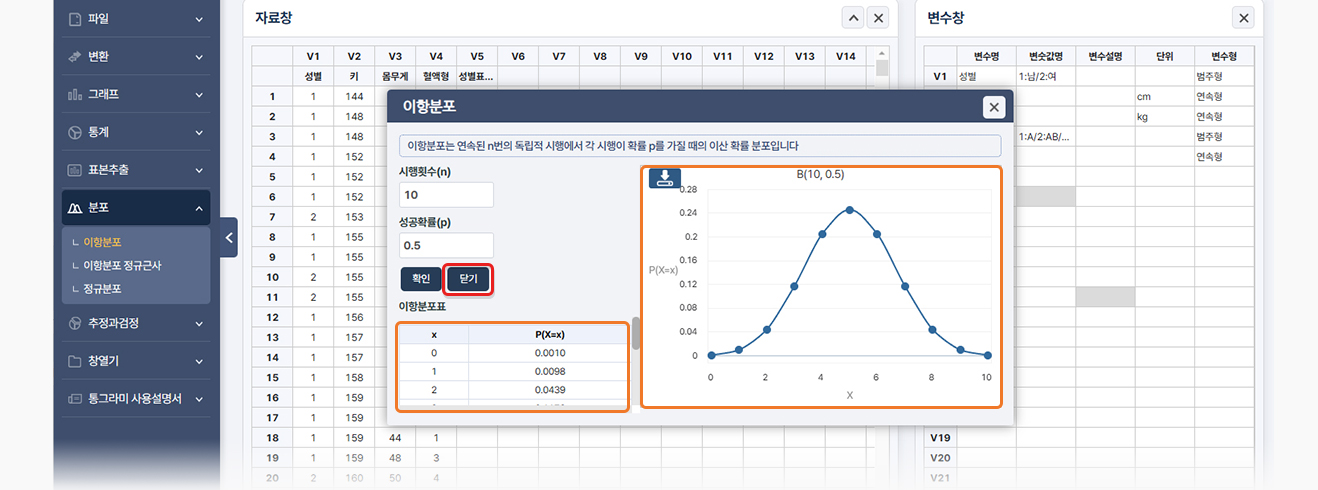1318x490 pixels.
Task: Collapse the 자료창 panel using the up arrow
Action: pyautogui.click(x=852, y=18)
